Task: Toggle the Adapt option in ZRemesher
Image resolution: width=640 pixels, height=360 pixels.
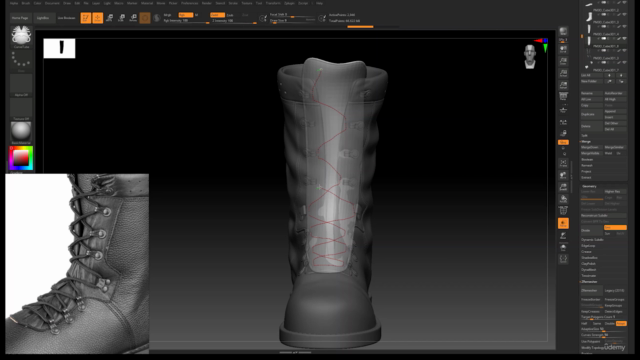Action: (621, 323)
